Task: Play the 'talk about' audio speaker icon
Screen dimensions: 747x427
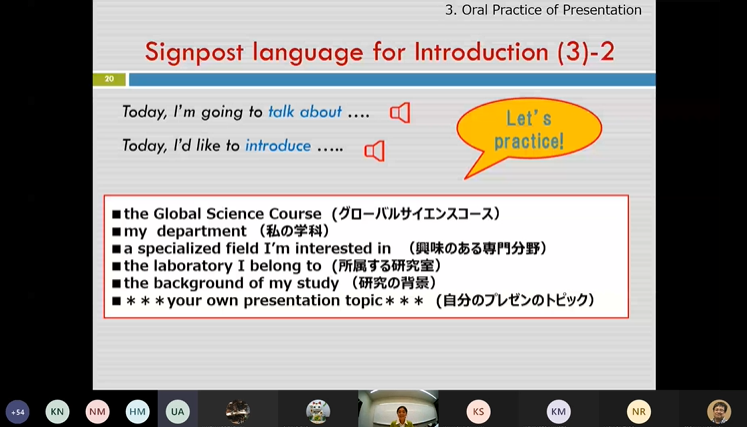Action: click(400, 113)
